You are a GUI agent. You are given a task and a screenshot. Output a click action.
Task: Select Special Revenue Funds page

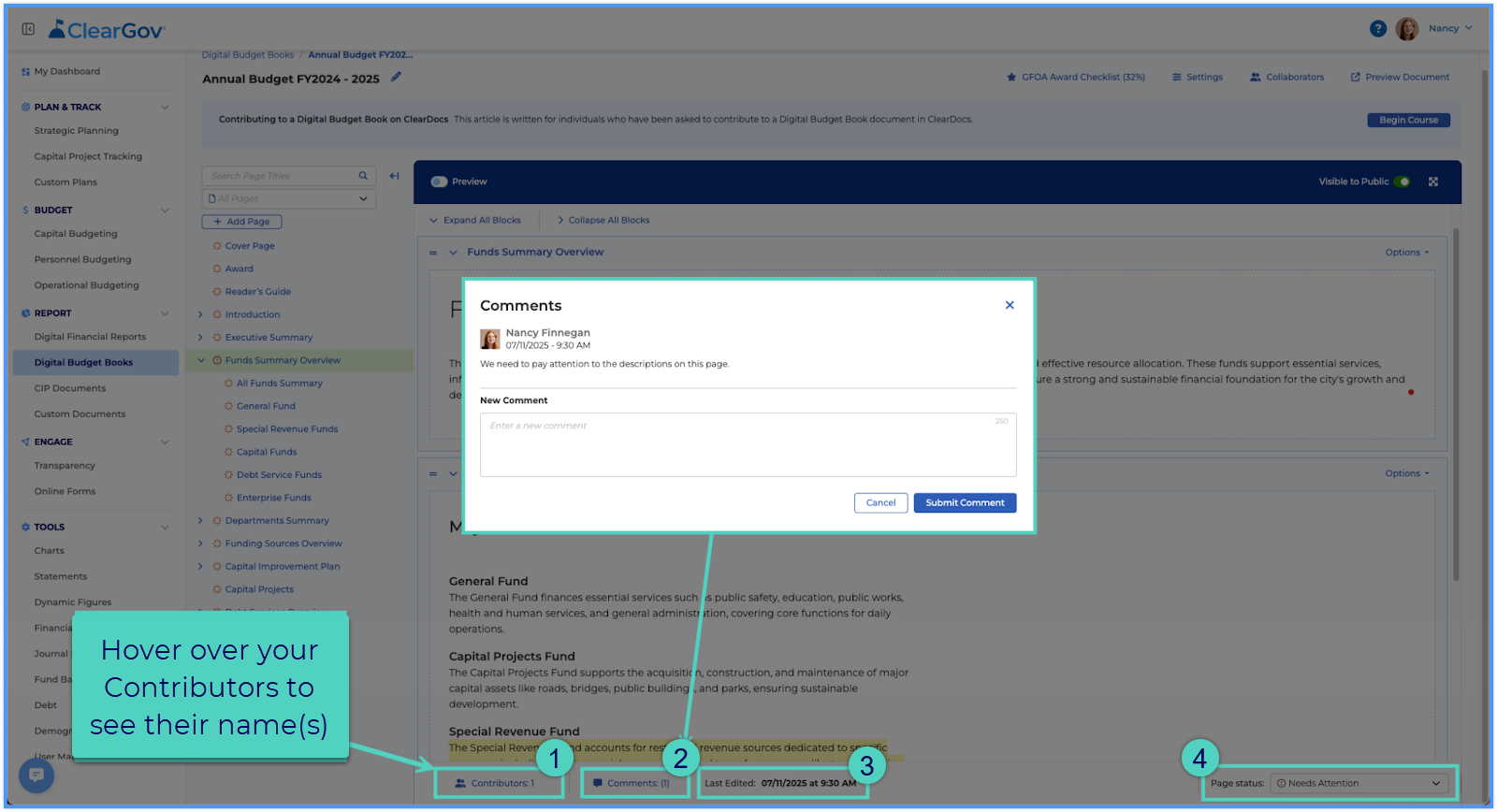click(287, 429)
